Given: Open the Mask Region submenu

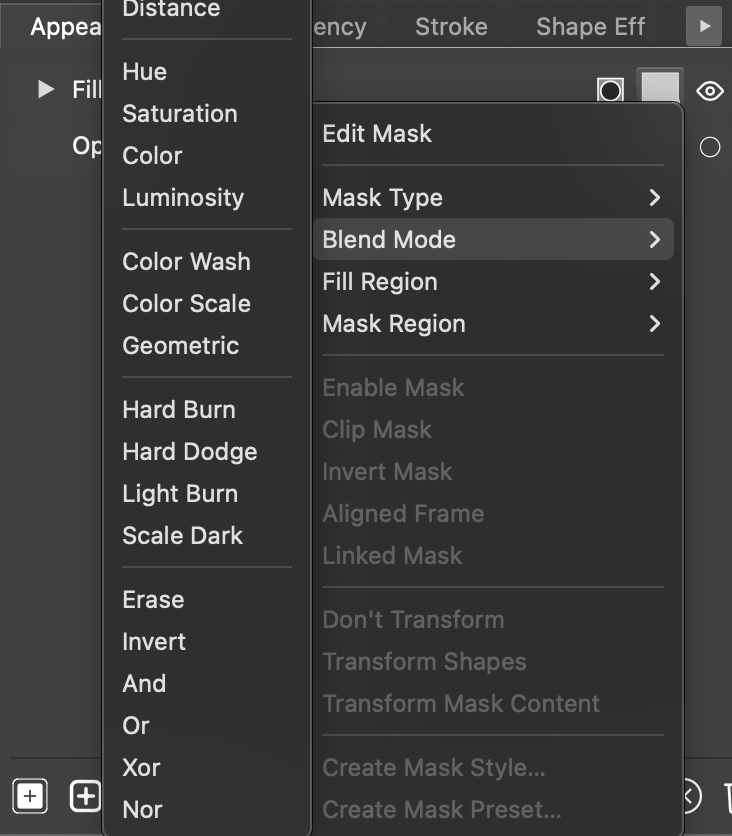Looking at the screenshot, I should point(492,324).
